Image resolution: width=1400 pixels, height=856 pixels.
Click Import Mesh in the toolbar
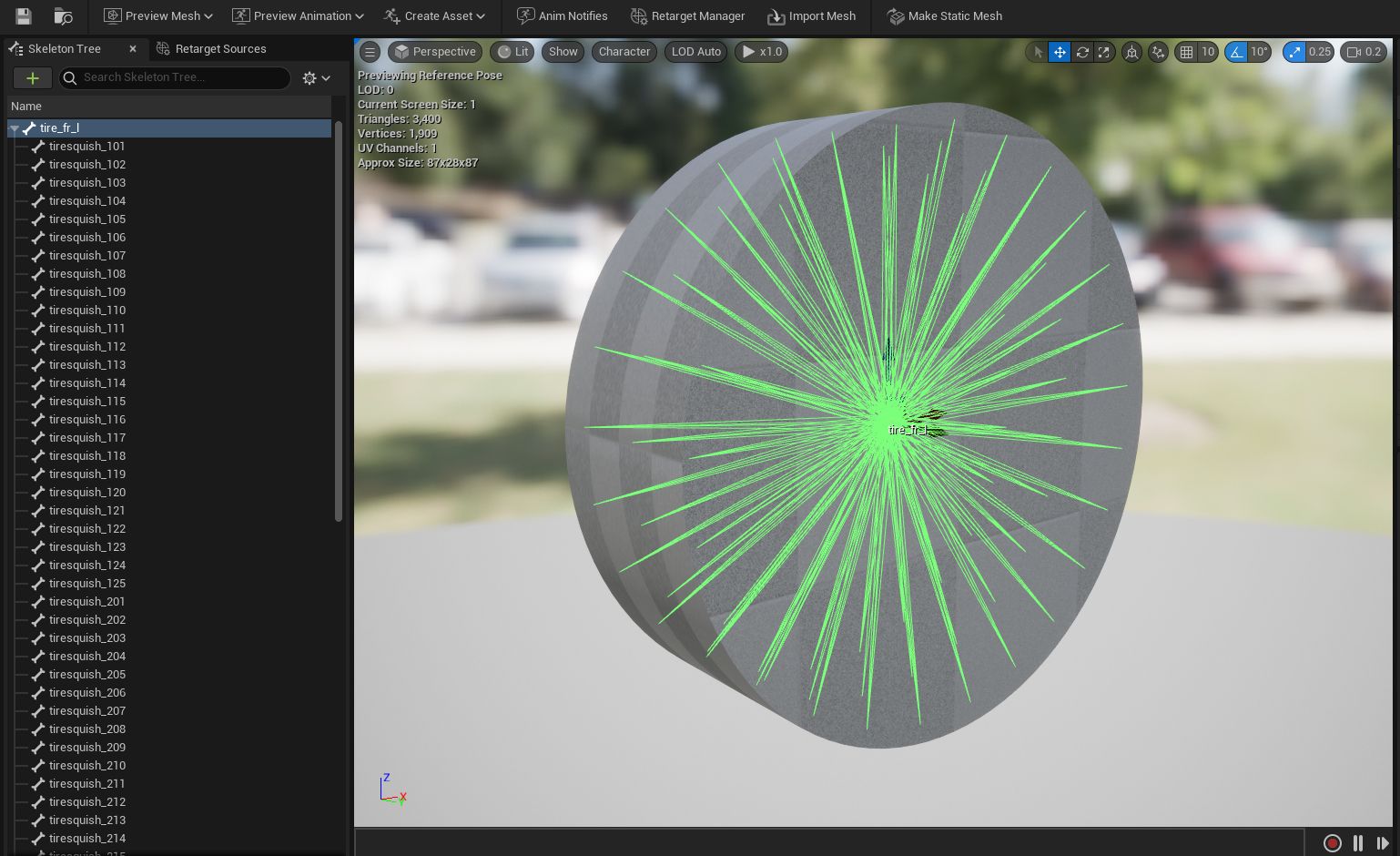click(x=811, y=15)
